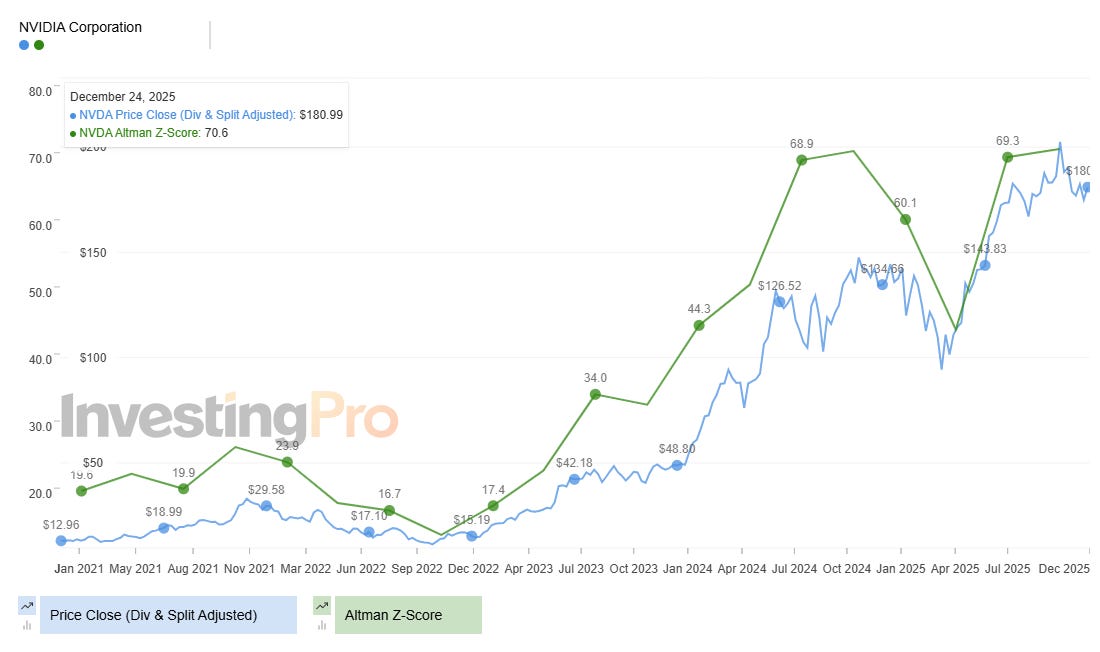Click the 17.4 Z-Score data point
The image size is (1100, 652).
(x=492, y=505)
